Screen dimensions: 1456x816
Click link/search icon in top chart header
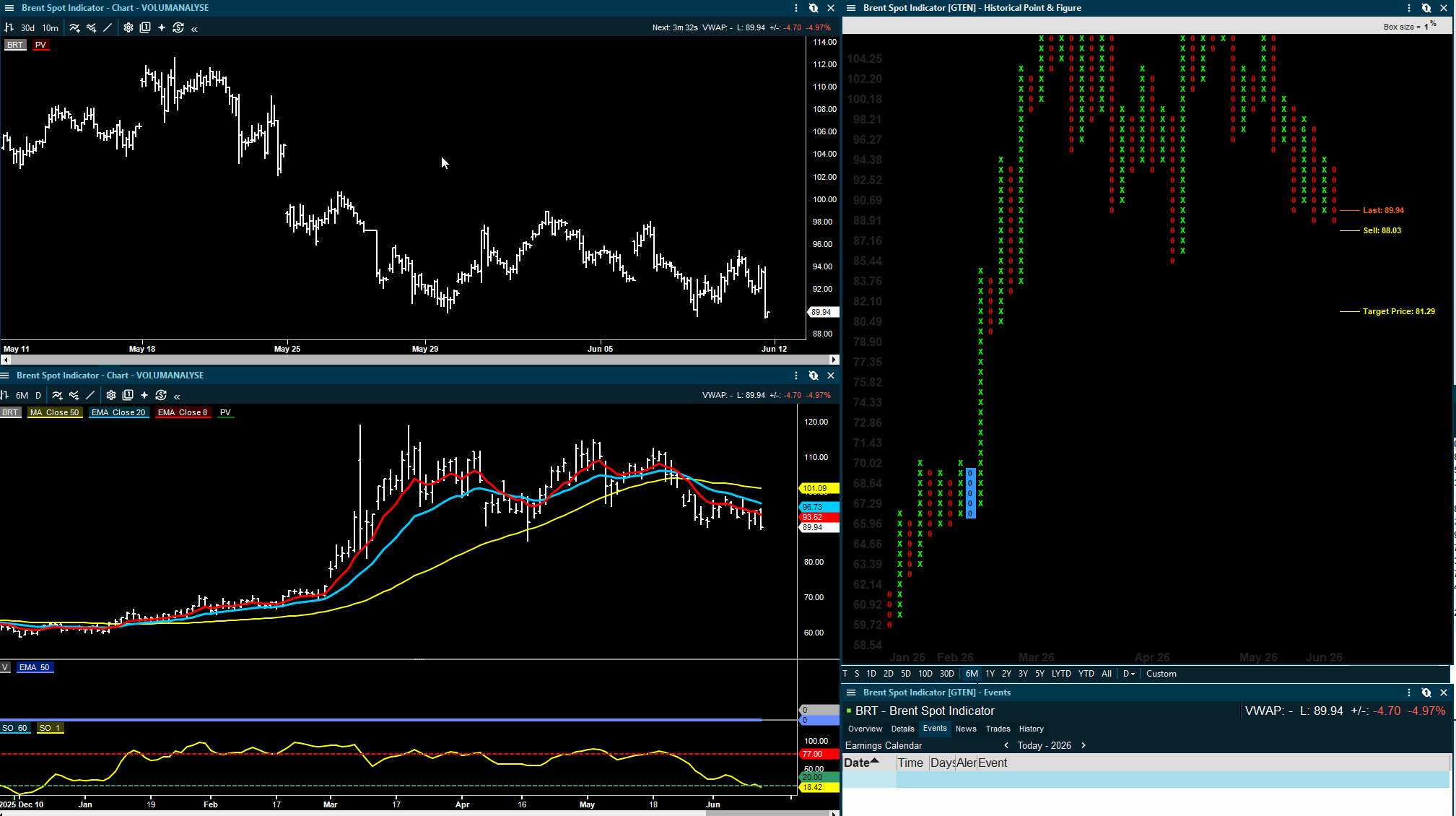(x=814, y=8)
